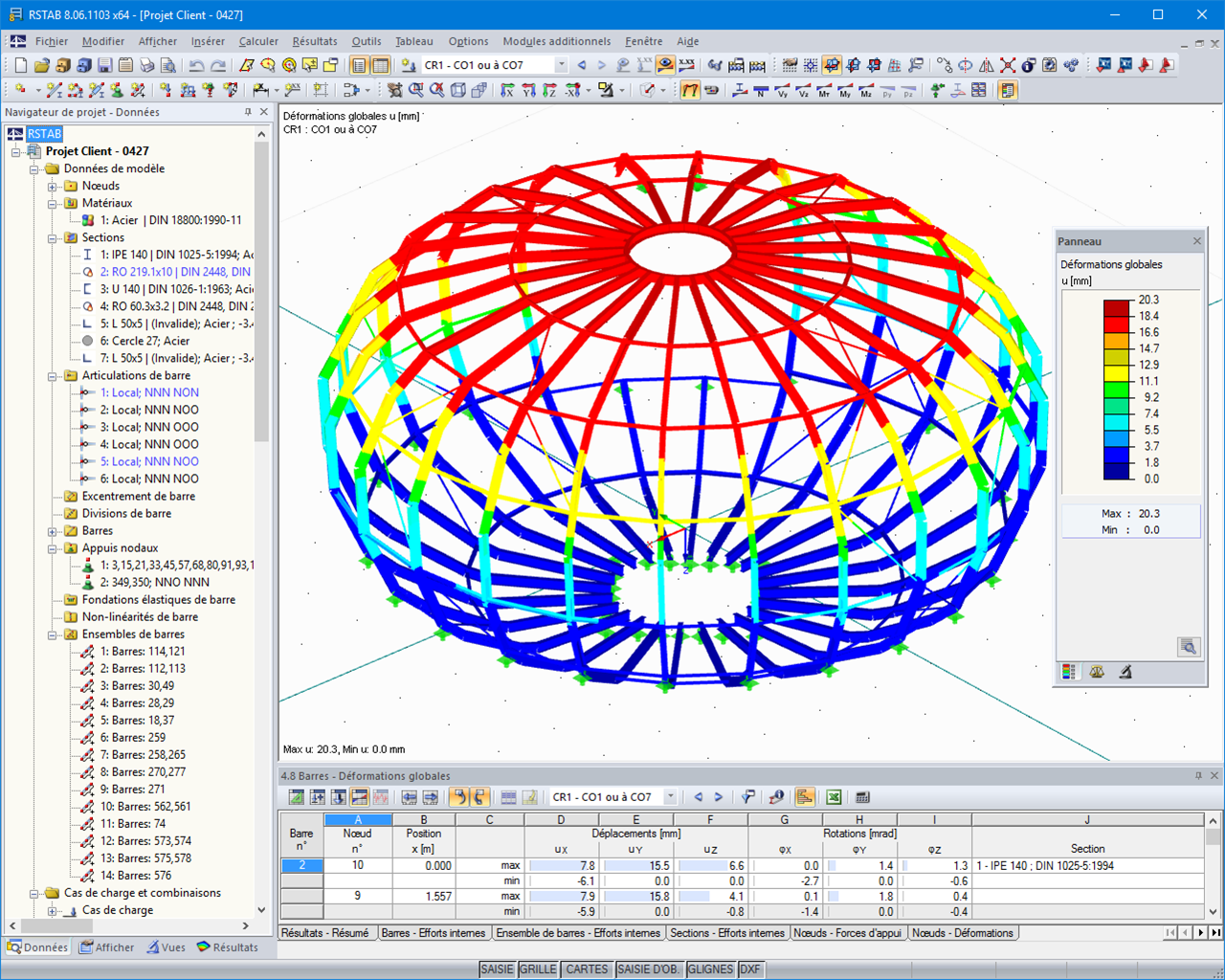The height and width of the screenshot is (980, 1225).
Task: Click the red 20.3 color legend swatch
Action: [1118, 308]
